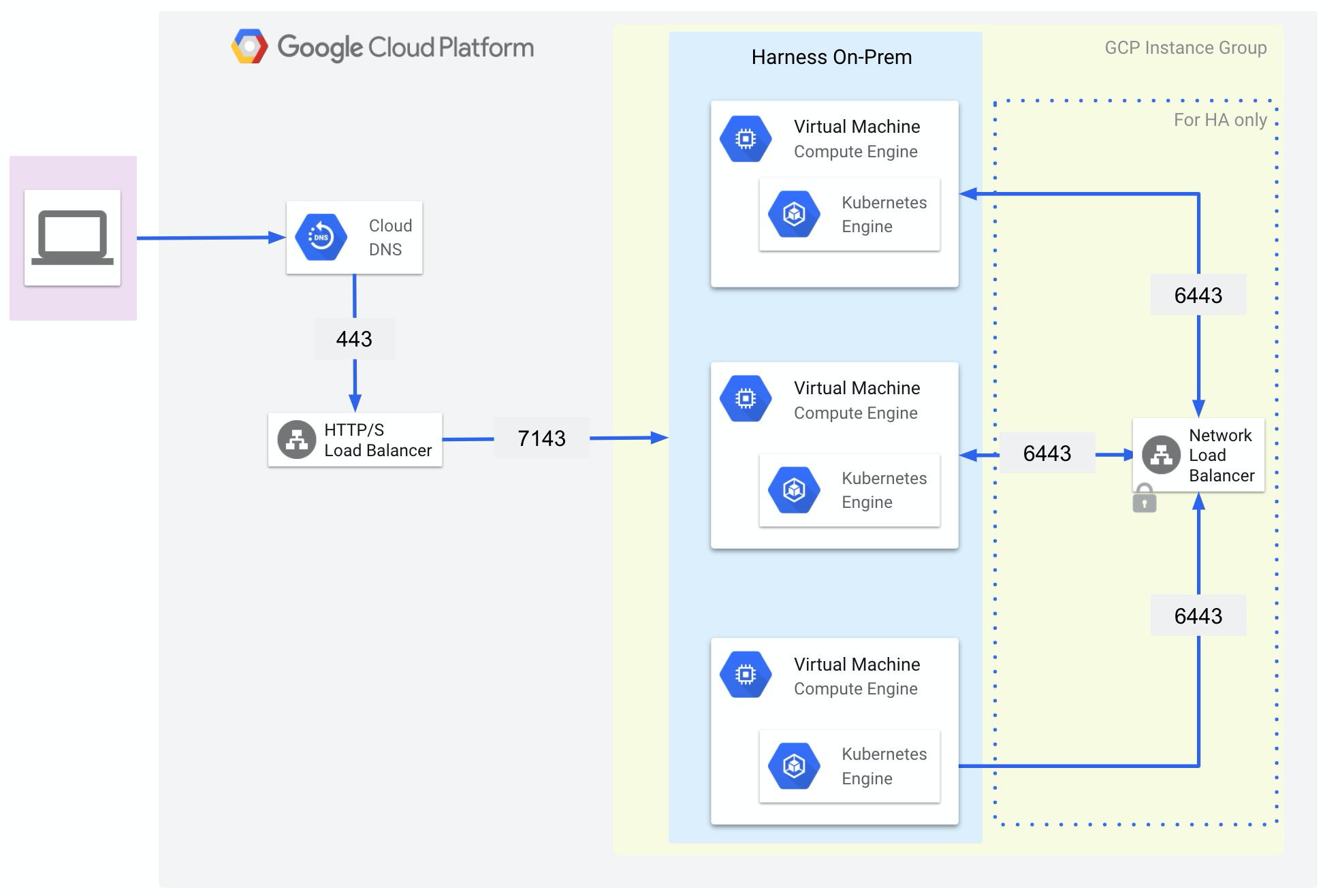The height and width of the screenshot is (896, 1325).
Task: Click the Network Load Balancer icon
Action: pos(1161,455)
